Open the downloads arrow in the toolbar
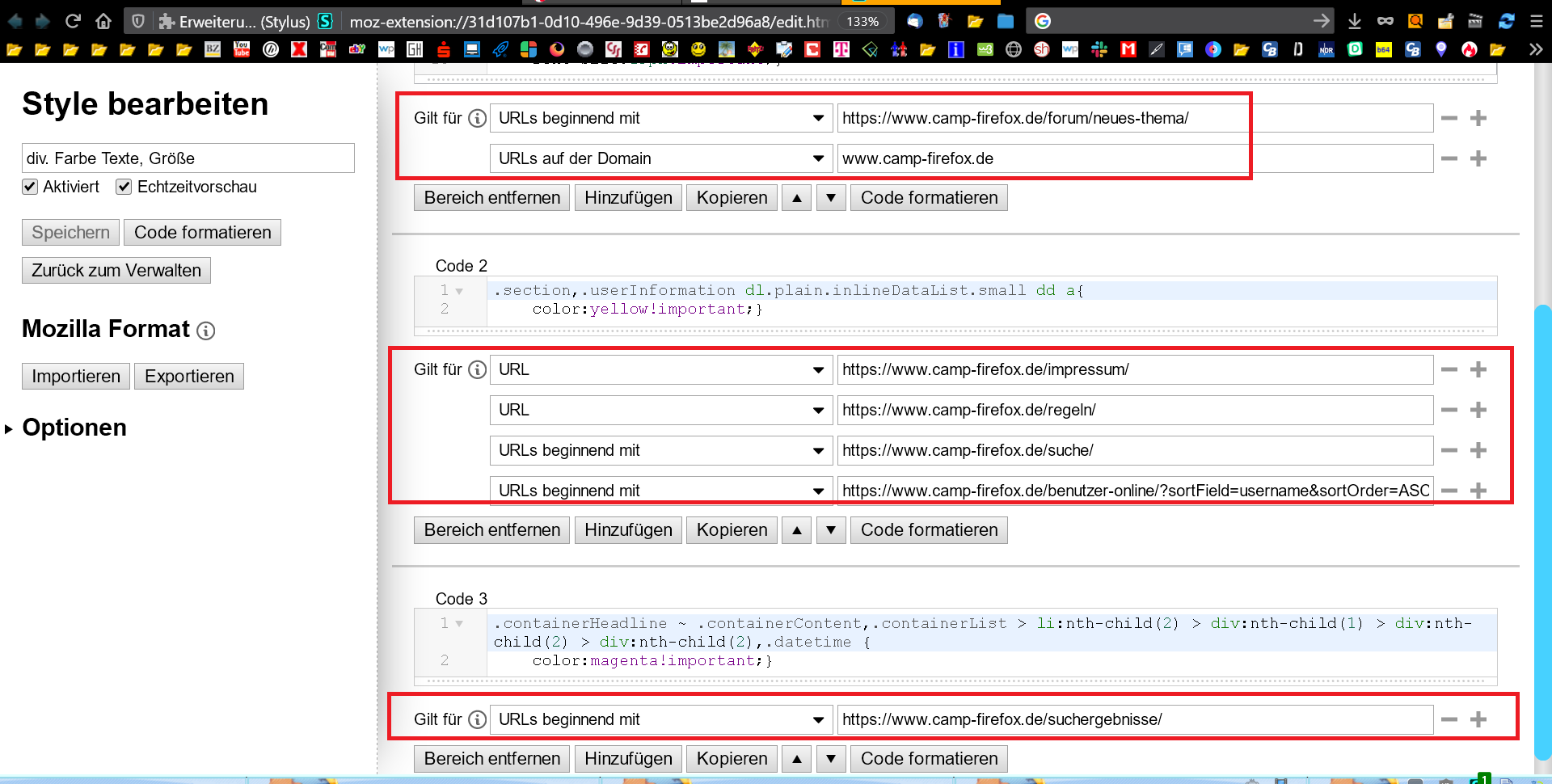Viewport: 1552px width, 784px height. [1355, 21]
